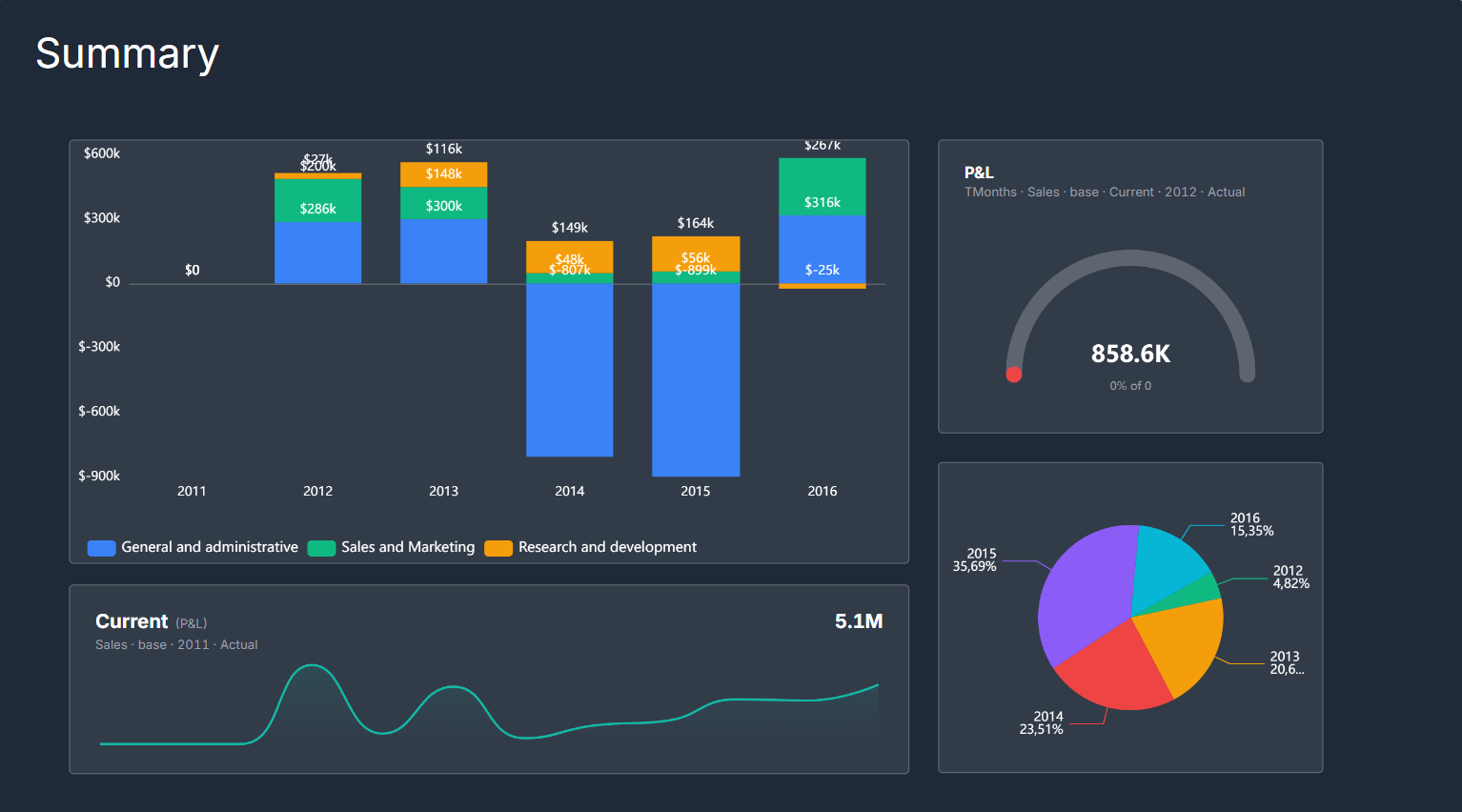Click the green Sales and Marketing legend swatch
Screen dimensions: 1462x812
pos(321,548)
